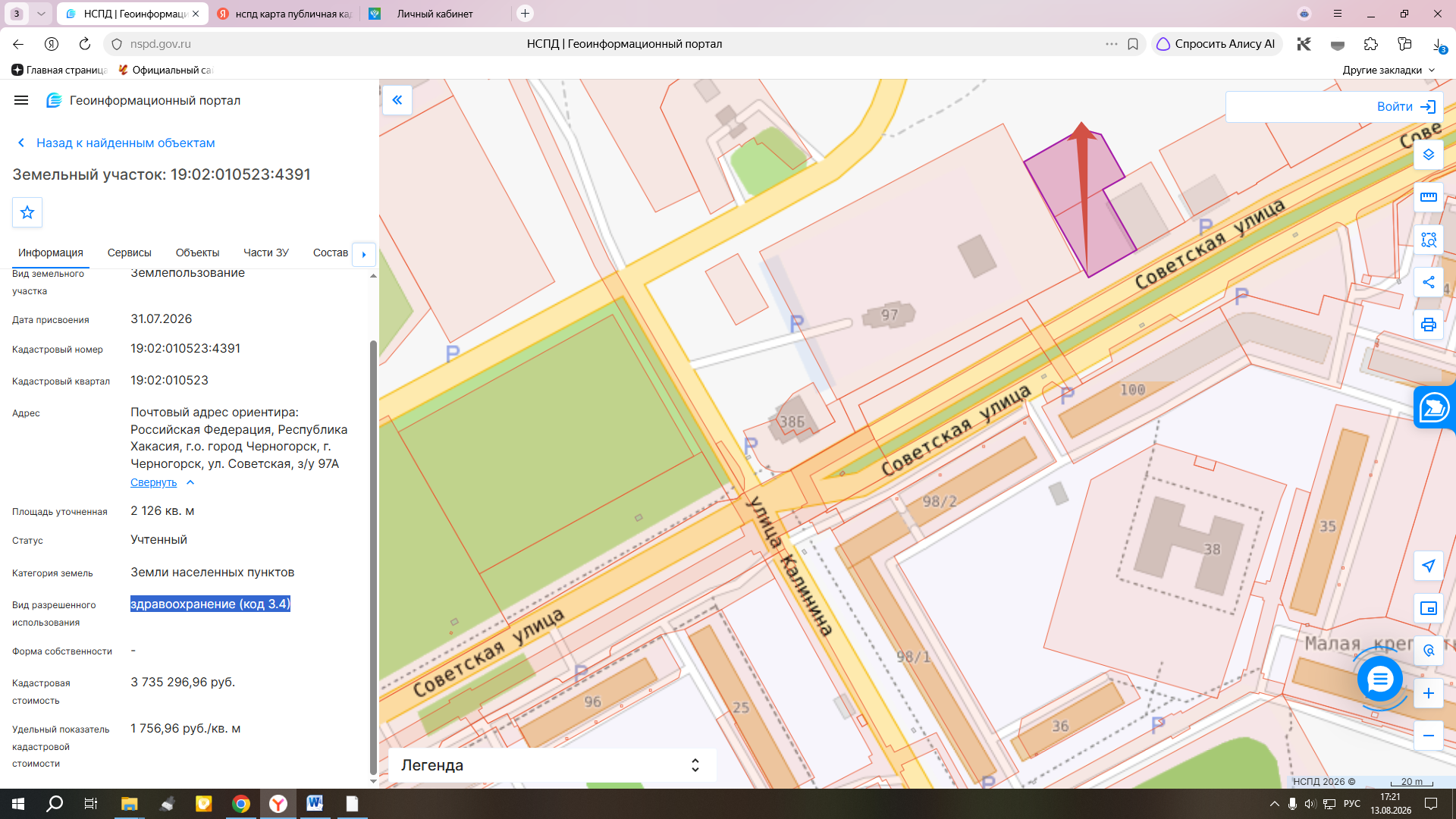Select the highlighted здравоохранение (код 3.4) text
The height and width of the screenshot is (819, 1456).
coord(210,604)
